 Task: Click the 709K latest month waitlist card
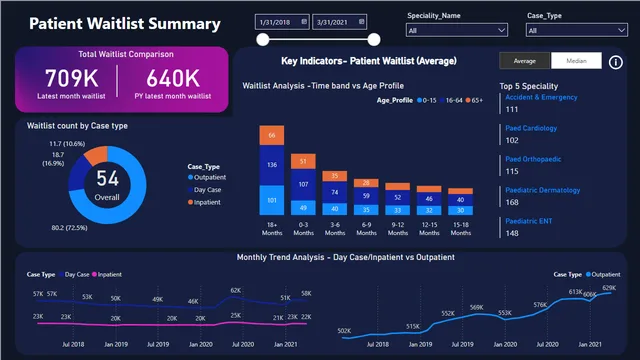[71, 83]
